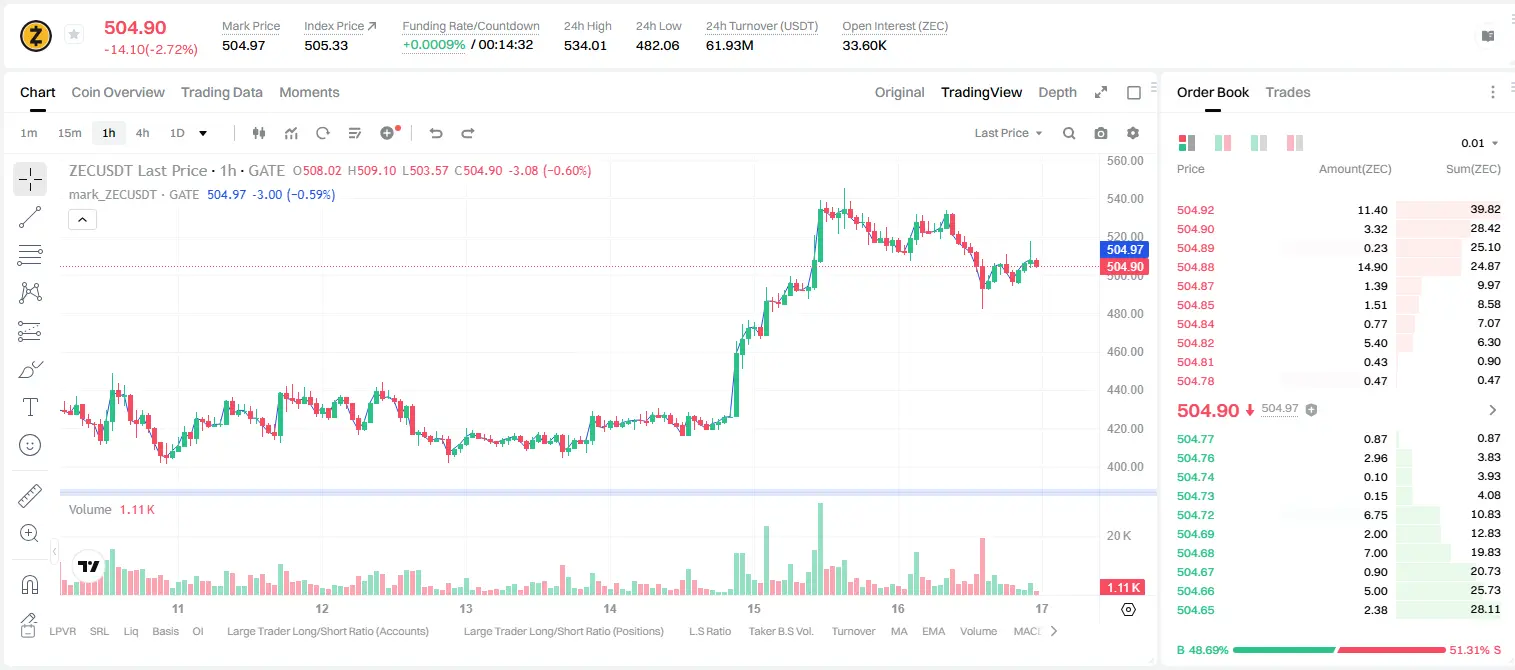Viewport: 1515px width, 670px height.
Task: Open the Last Price type dropdown
Action: click(1008, 133)
